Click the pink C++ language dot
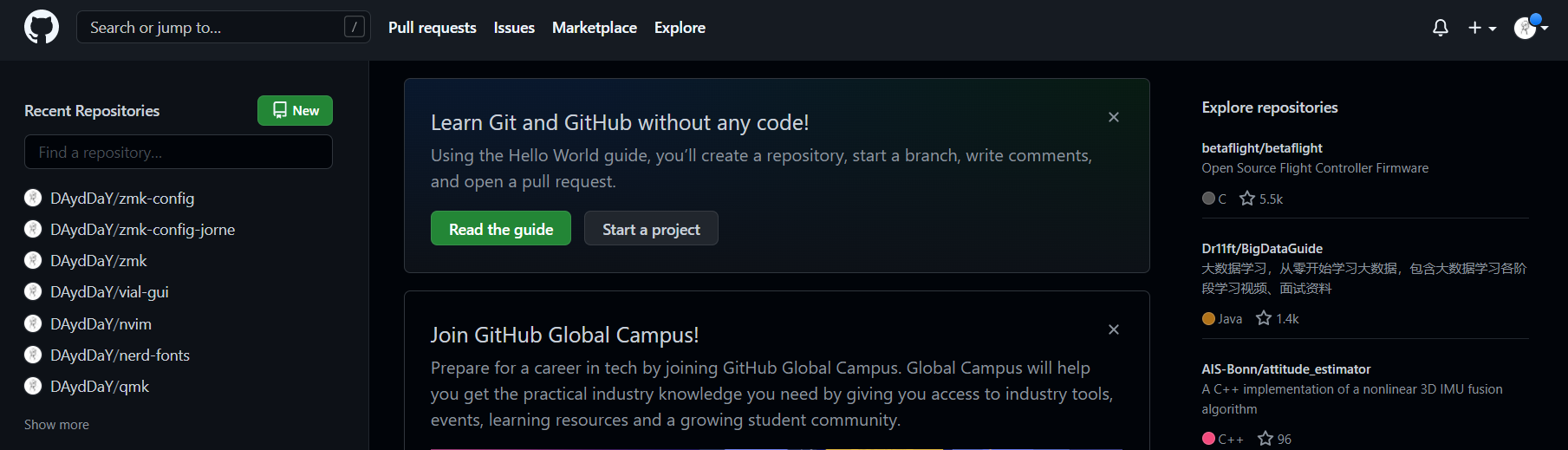Viewport: 1568px width, 450px height. [1208, 439]
